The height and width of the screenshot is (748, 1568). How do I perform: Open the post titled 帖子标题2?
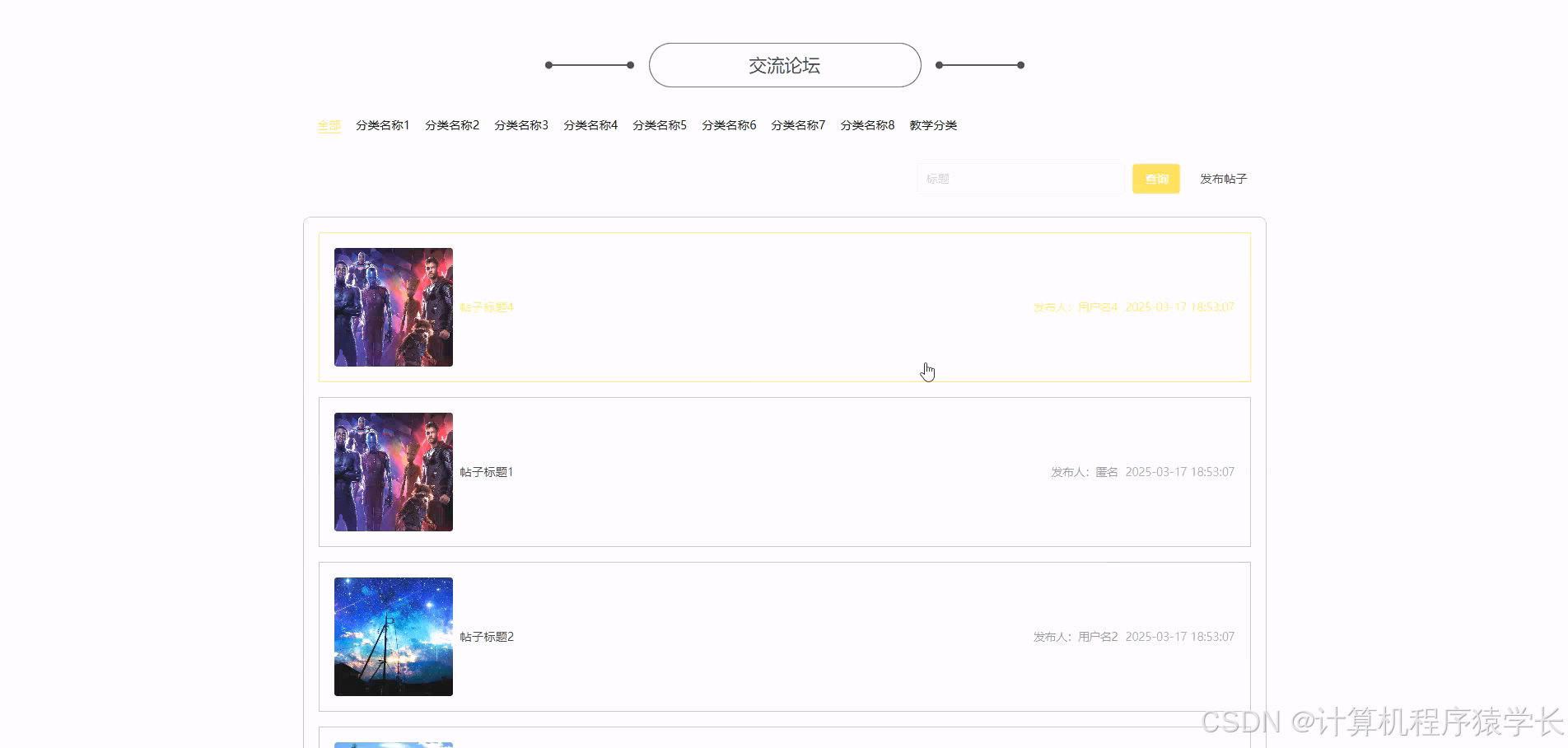[487, 637]
